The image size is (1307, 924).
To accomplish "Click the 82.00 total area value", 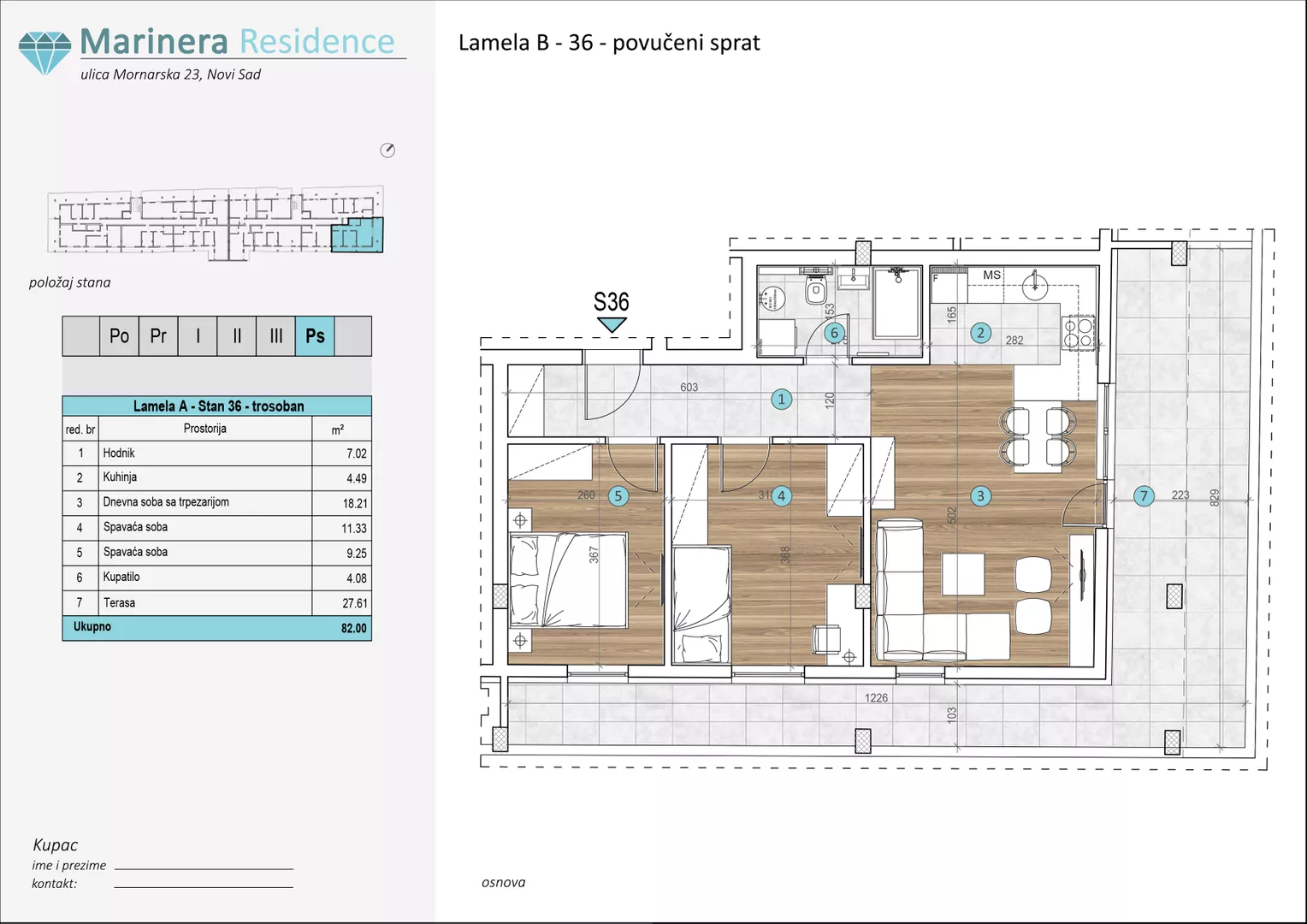I will [353, 628].
